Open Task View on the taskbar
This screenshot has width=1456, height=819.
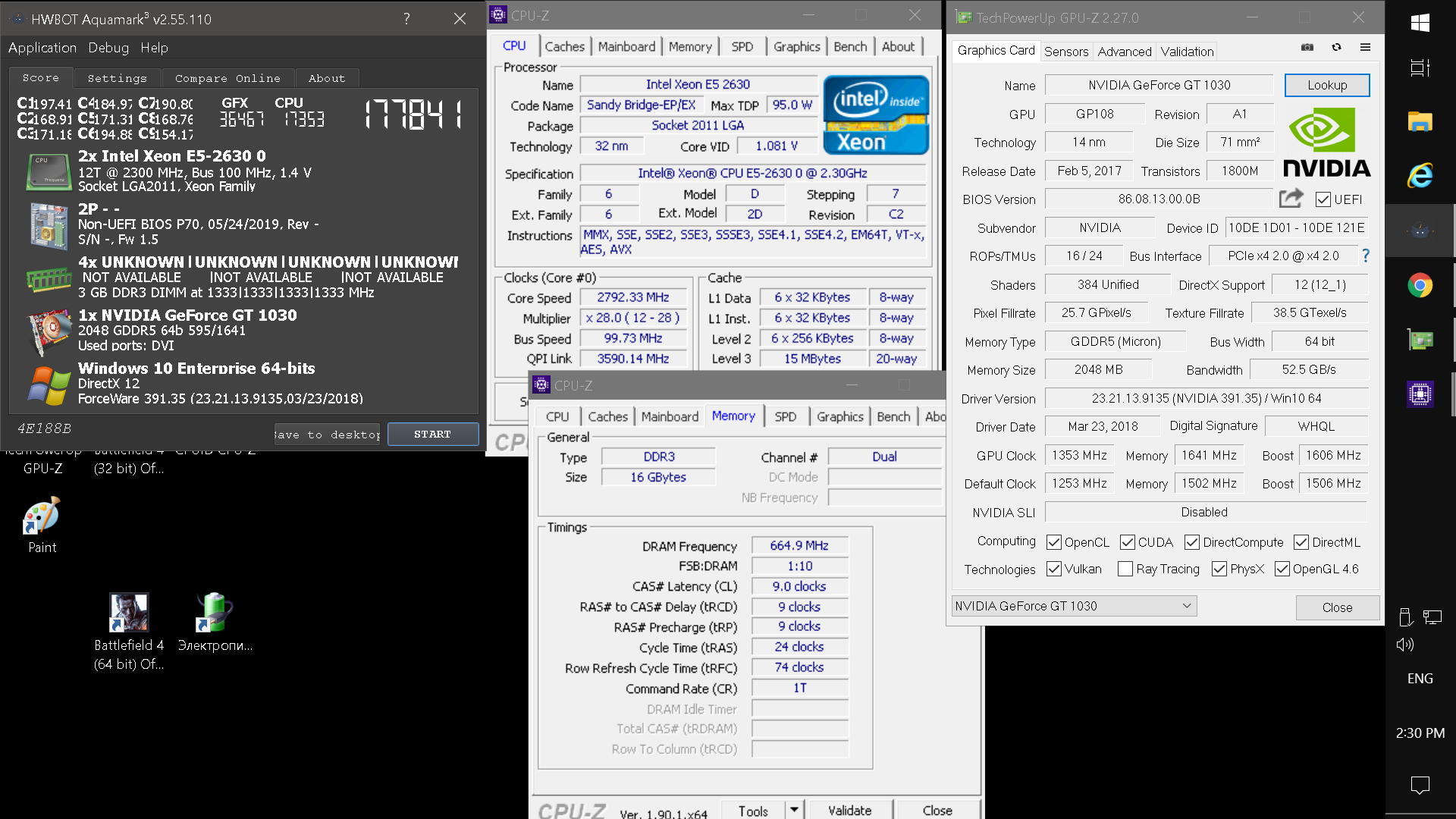pos(1420,67)
